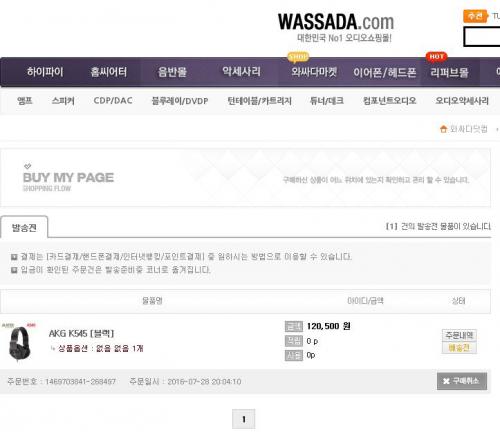The height and width of the screenshot is (432, 500).
Task: Go to the CDP/DAC subcategory
Action: point(113,101)
